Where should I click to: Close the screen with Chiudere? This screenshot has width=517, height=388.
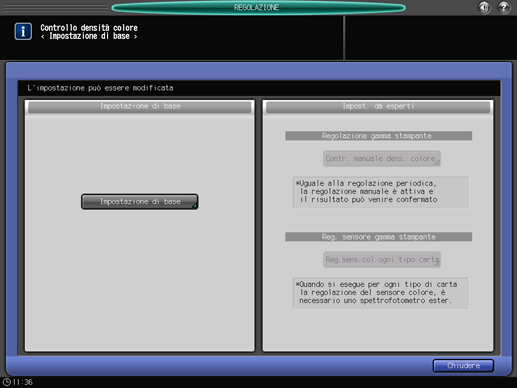[x=463, y=366]
